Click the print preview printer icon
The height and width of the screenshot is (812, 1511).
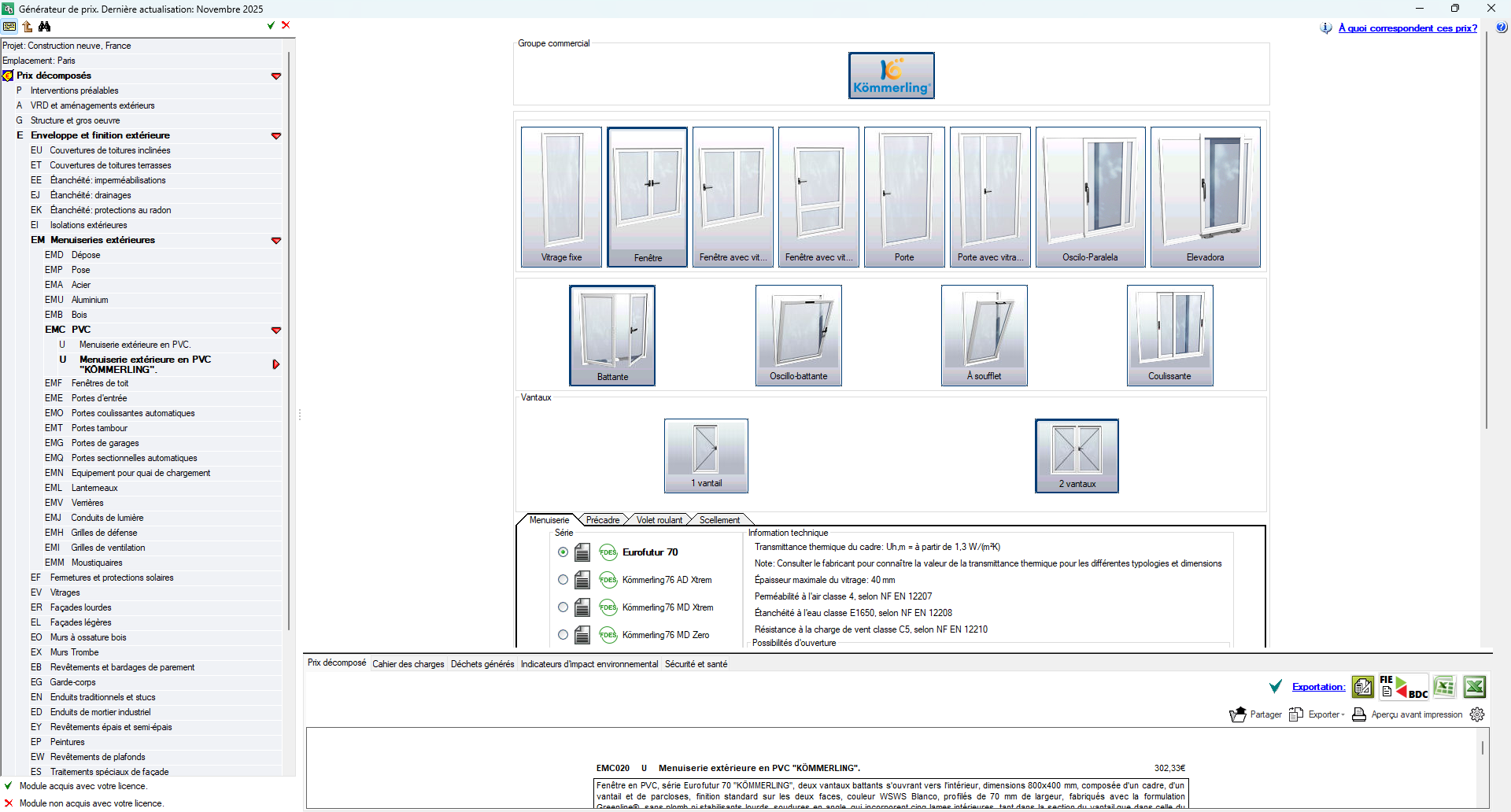coord(1359,714)
